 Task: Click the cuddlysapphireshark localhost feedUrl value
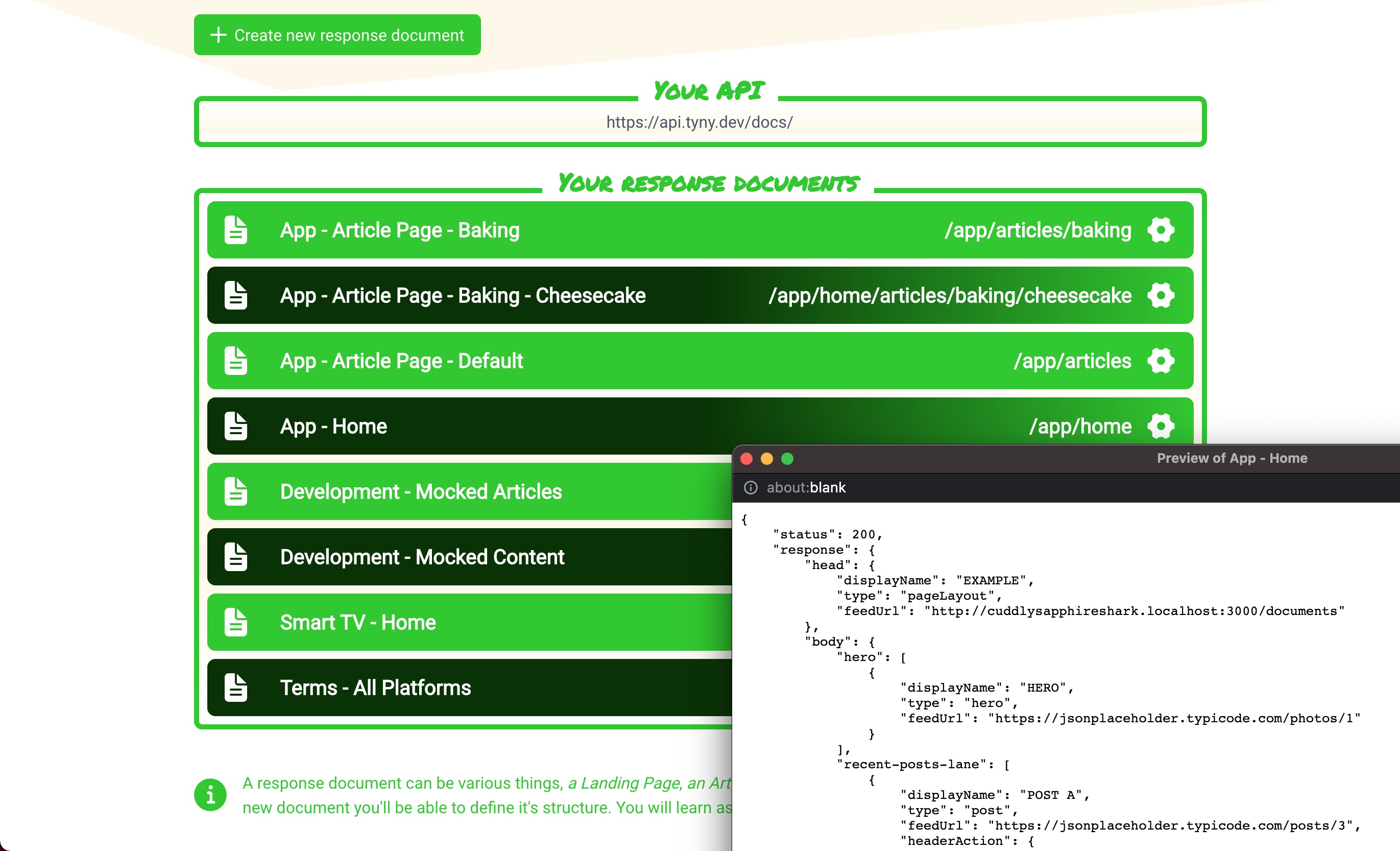point(1134,611)
